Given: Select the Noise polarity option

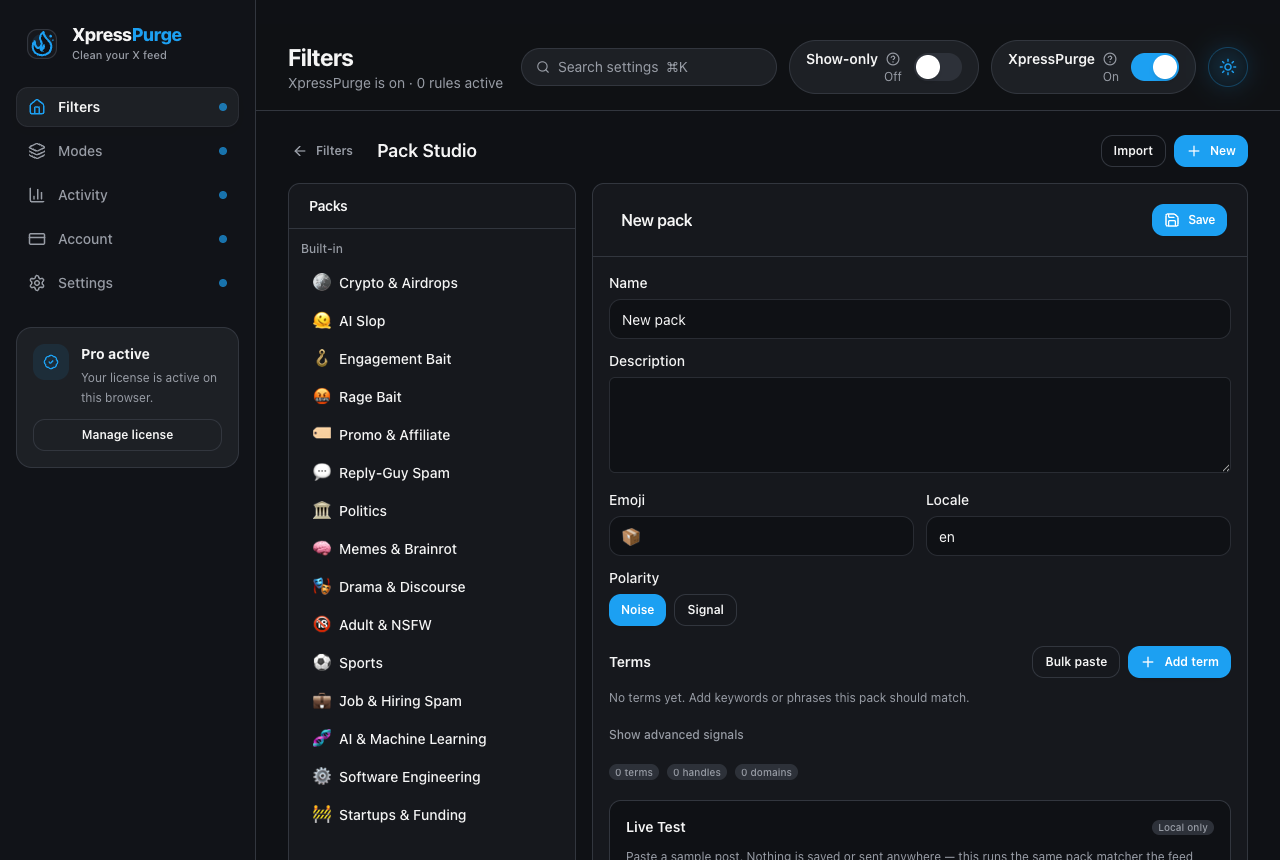Looking at the screenshot, I should tap(637, 610).
